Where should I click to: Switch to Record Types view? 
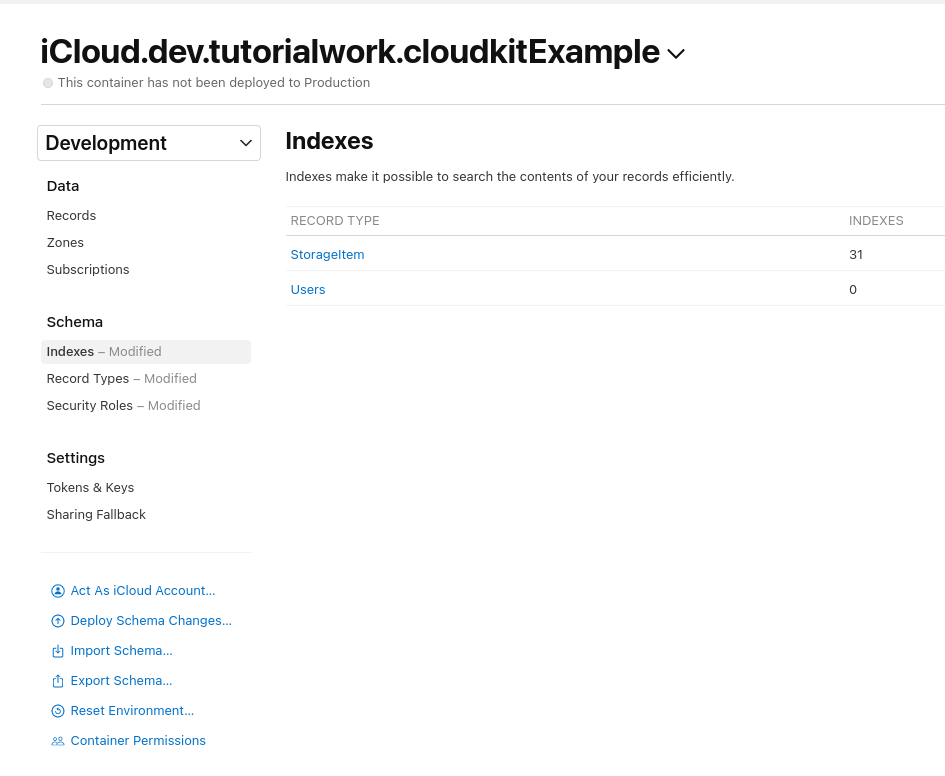88,378
